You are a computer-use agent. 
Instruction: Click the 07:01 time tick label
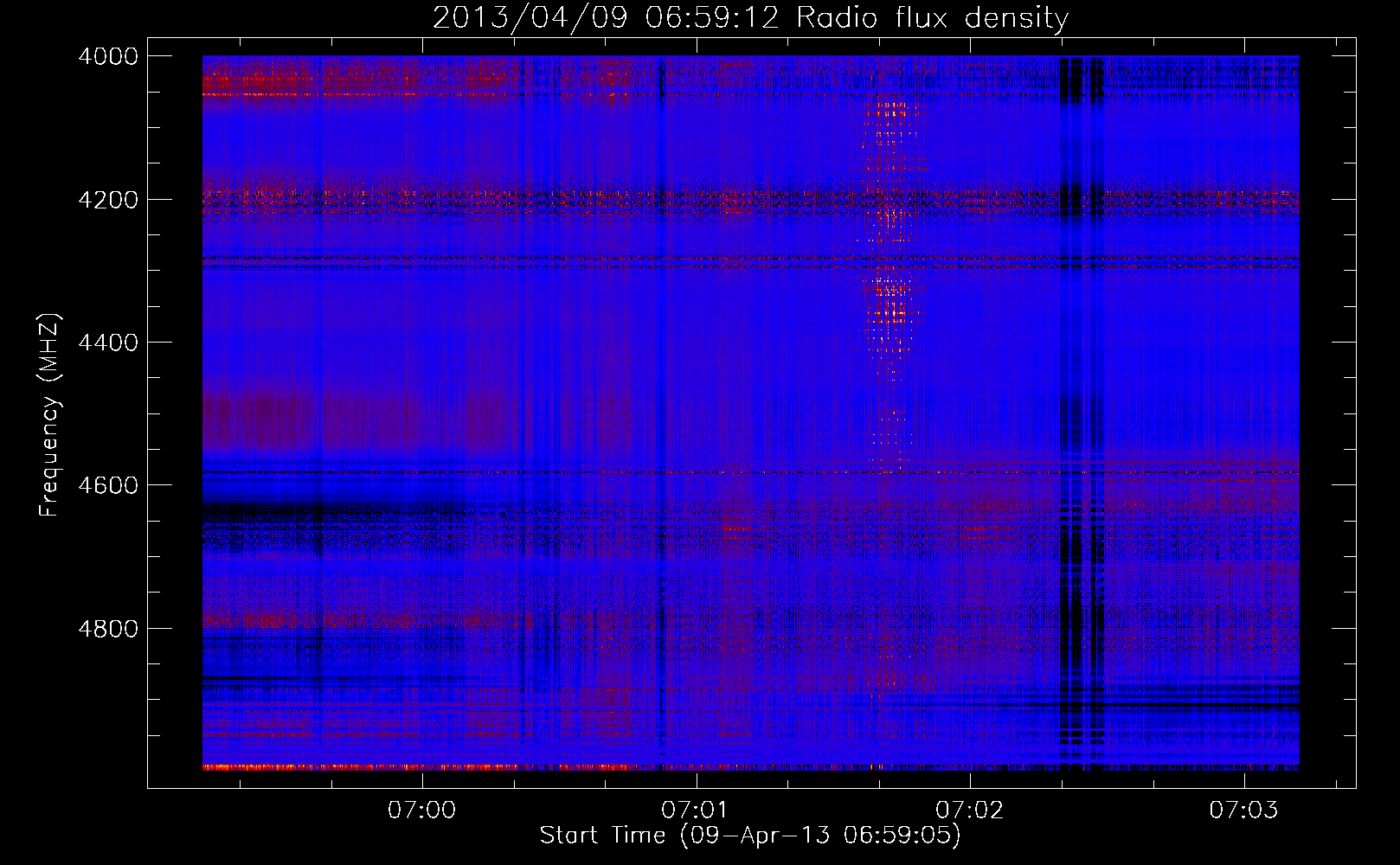pyautogui.click(x=696, y=810)
